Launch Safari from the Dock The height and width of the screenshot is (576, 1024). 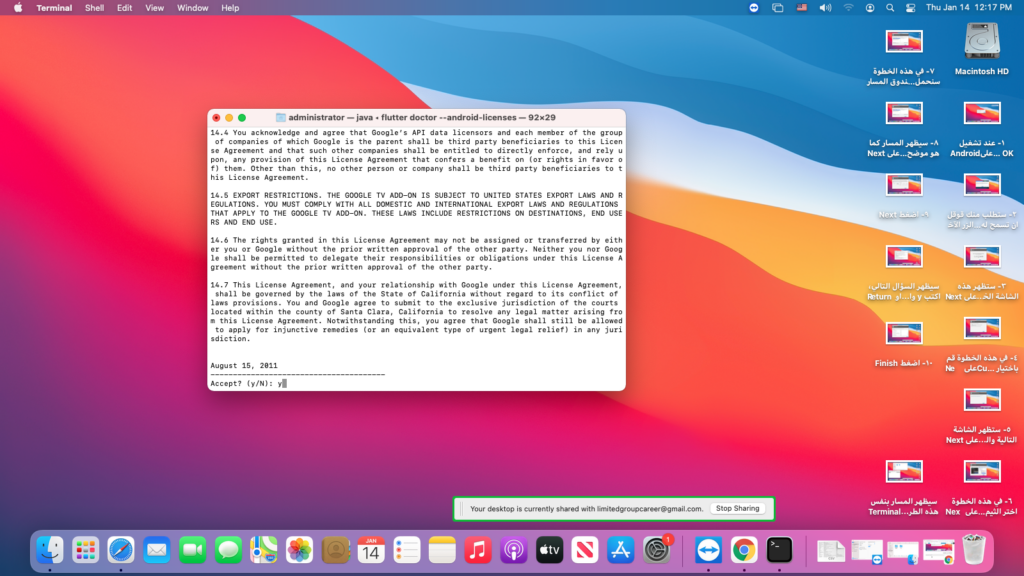coord(121,550)
